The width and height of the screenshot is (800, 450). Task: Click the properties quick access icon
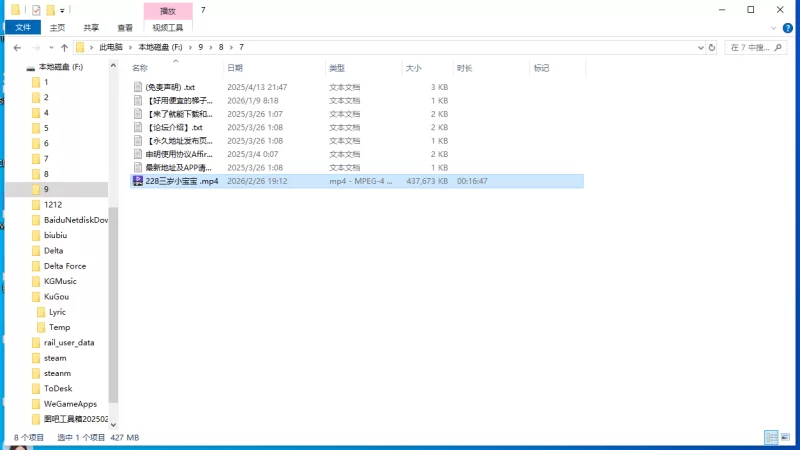coord(36,10)
